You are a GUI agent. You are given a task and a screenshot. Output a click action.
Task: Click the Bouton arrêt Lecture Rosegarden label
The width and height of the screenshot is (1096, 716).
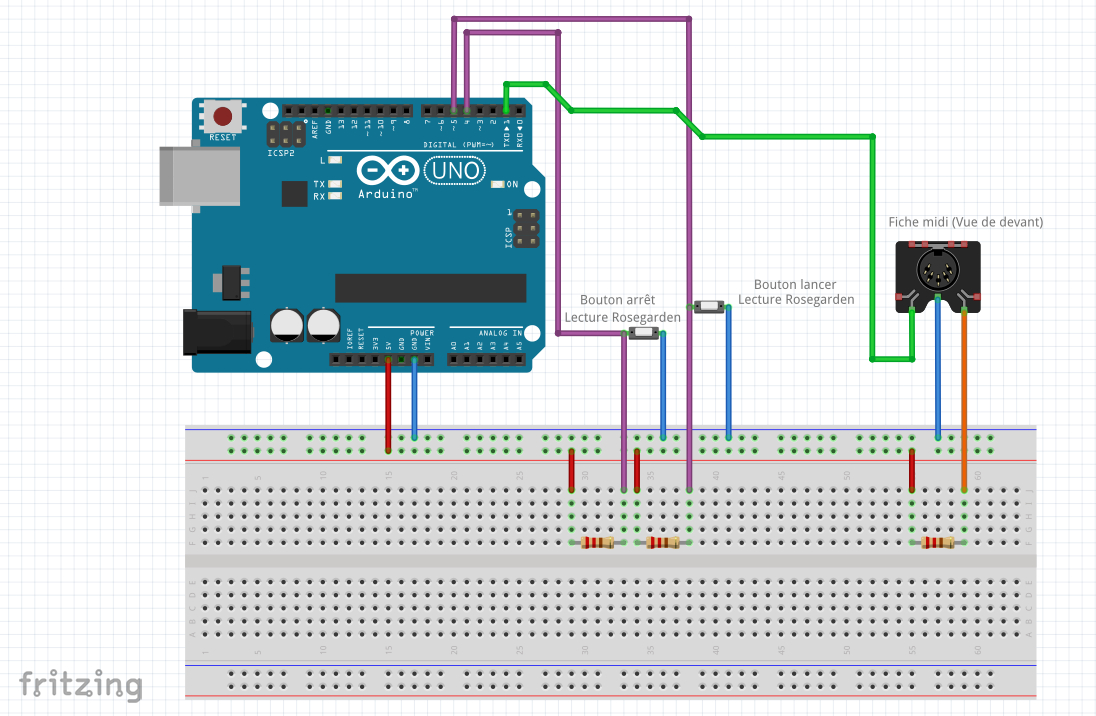pyautogui.click(x=622, y=308)
